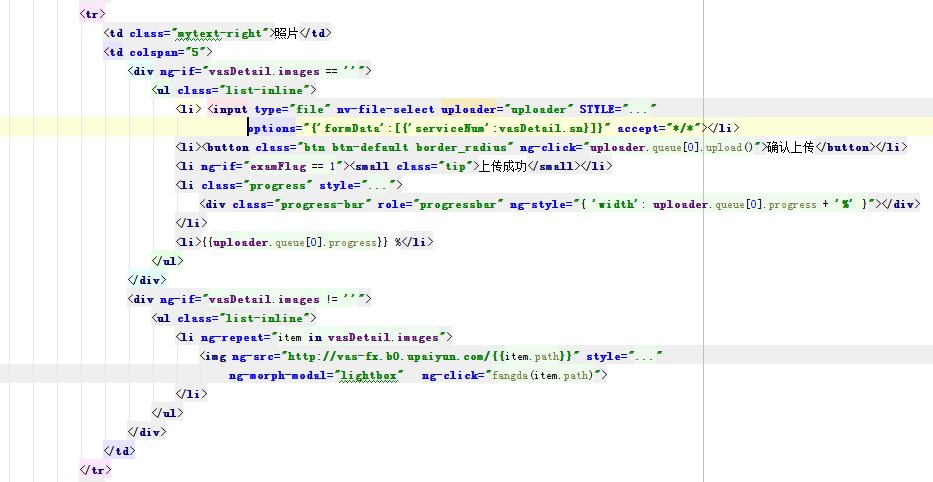This screenshot has height=482, width=933.
Task: Click the ng-if condition vasDetail.images != ''
Action: [x=283, y=299]
